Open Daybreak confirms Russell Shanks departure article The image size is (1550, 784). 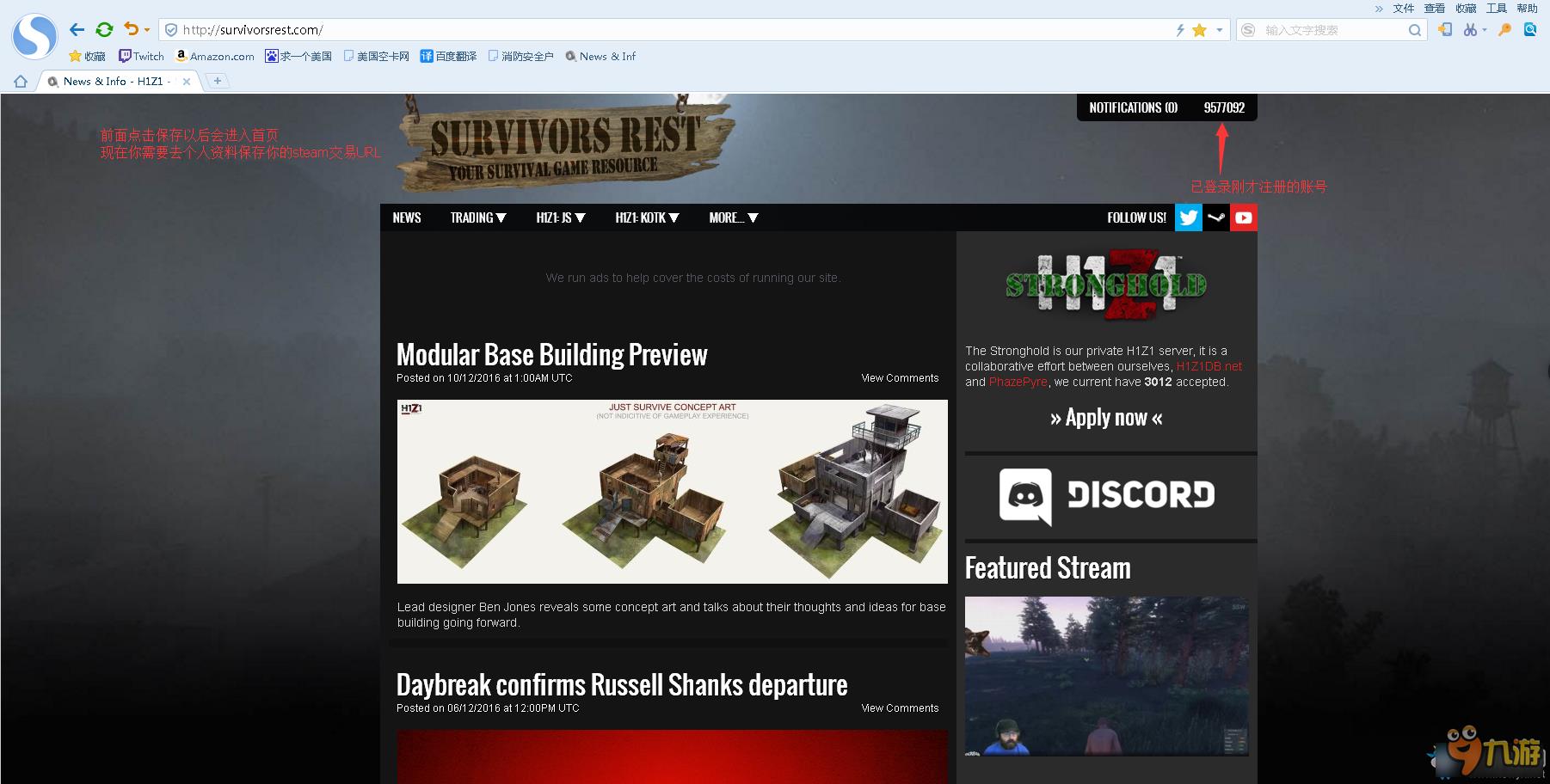click(622, 684)
